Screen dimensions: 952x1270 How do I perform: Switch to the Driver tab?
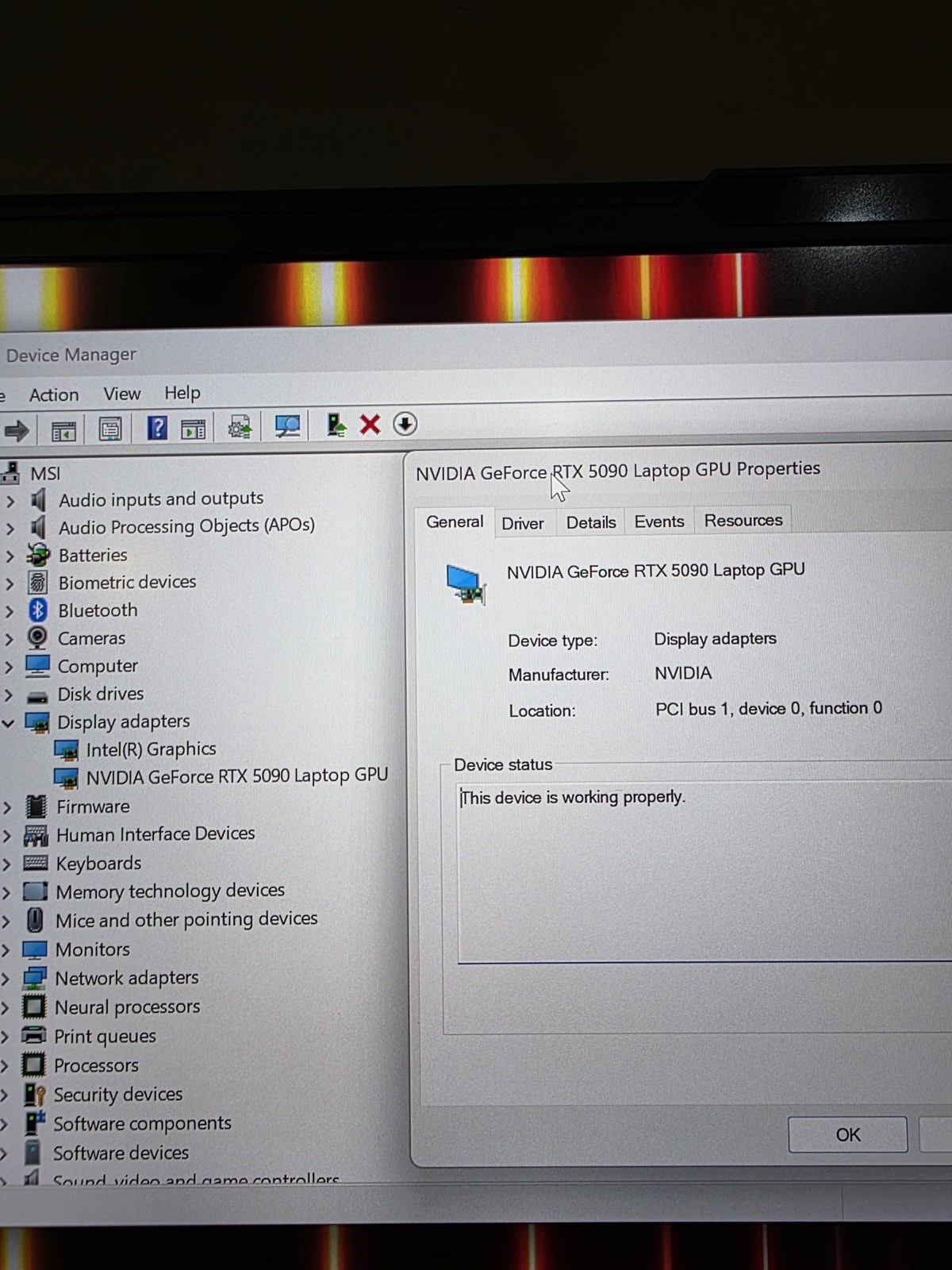pos(523,523)
